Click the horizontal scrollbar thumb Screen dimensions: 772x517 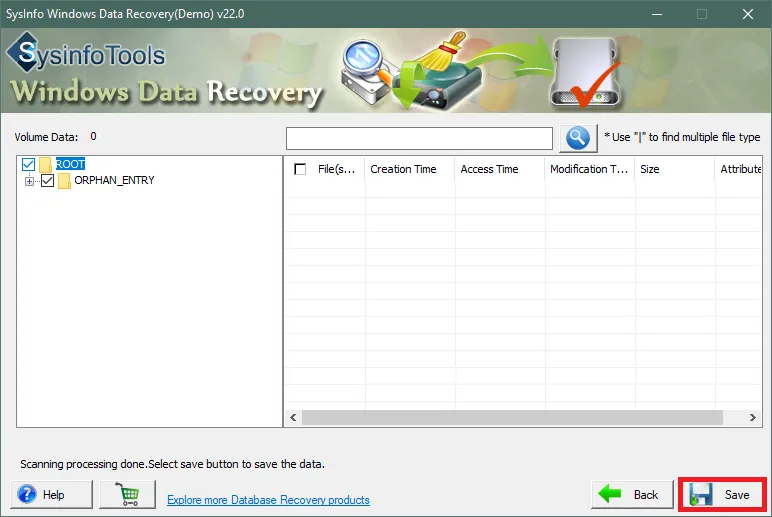512,418
